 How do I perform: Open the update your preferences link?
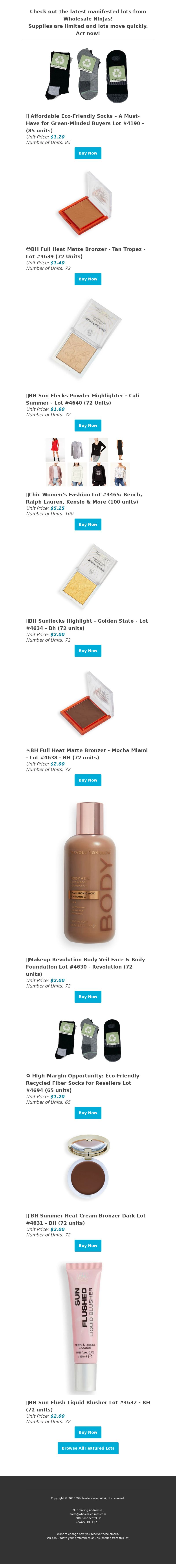pyautogui.click(x=74, y=1538)
